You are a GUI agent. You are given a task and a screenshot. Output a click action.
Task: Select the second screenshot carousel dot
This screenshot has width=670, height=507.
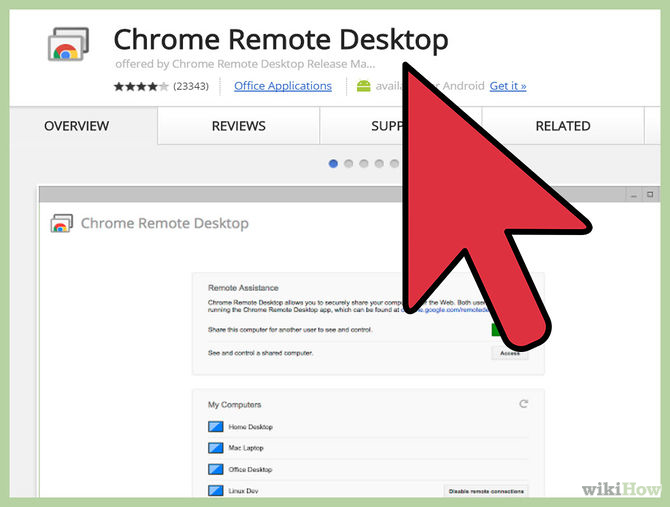tap(349, 164)
